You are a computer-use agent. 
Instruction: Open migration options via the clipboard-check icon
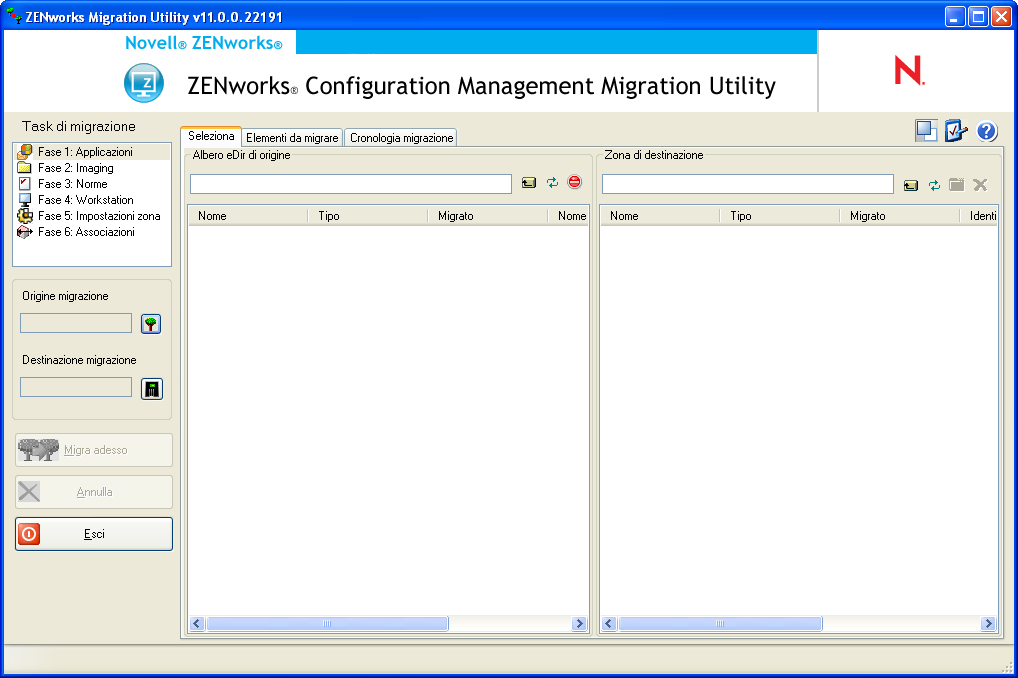[x=956, y=130]
